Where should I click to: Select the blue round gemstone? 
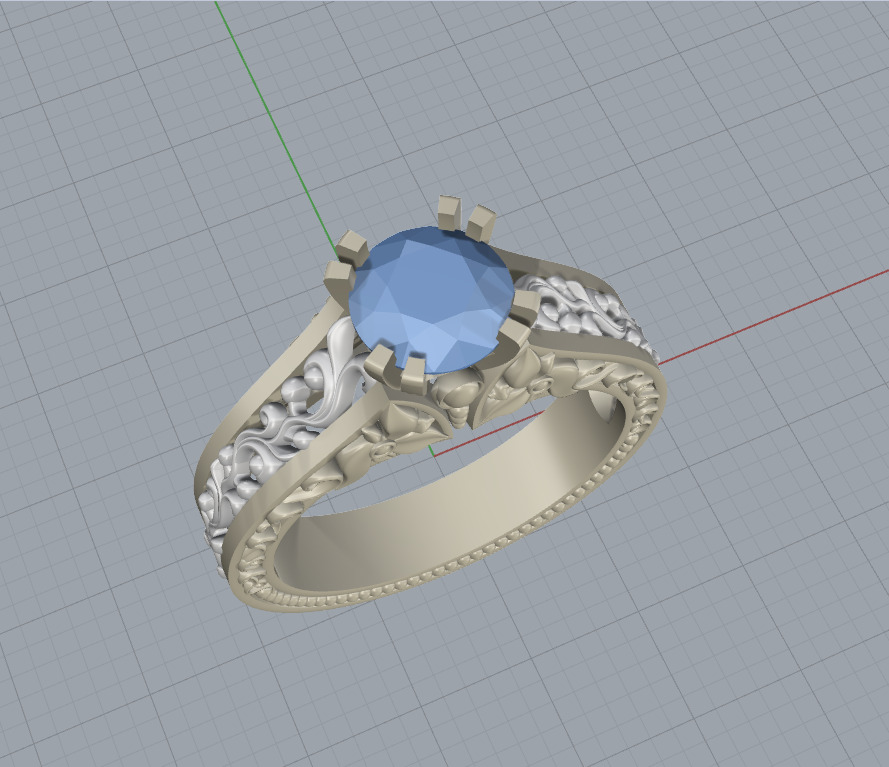(x=433, y=299)
